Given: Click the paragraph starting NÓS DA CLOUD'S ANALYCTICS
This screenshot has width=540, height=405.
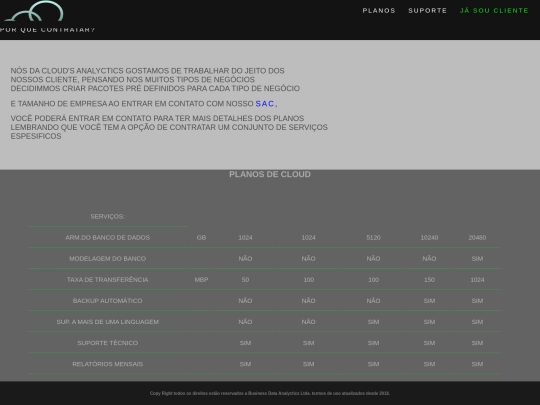Looking at the screenshot, I should (155, 80).
